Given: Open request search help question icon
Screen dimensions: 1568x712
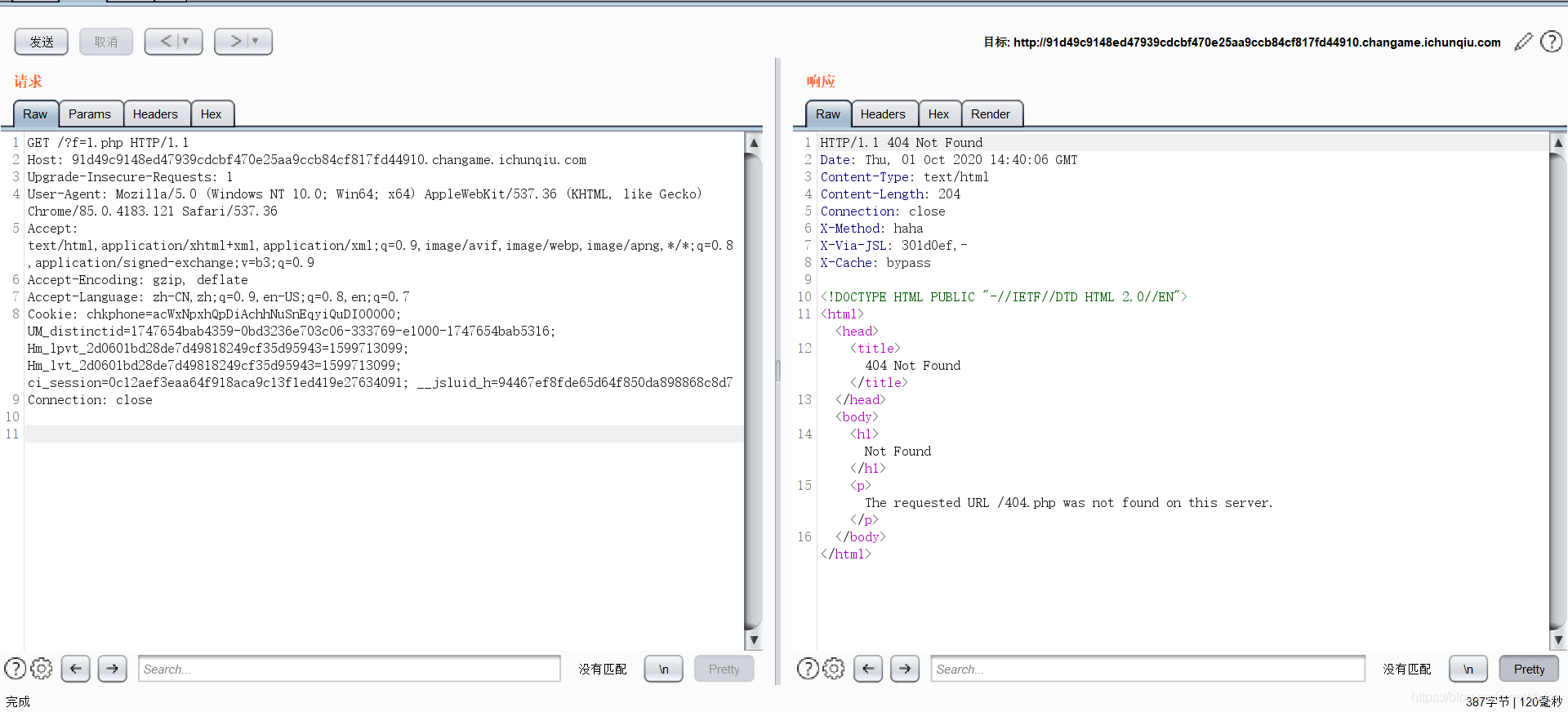Looking at the screenshot, I should click(x=16, y=669).
